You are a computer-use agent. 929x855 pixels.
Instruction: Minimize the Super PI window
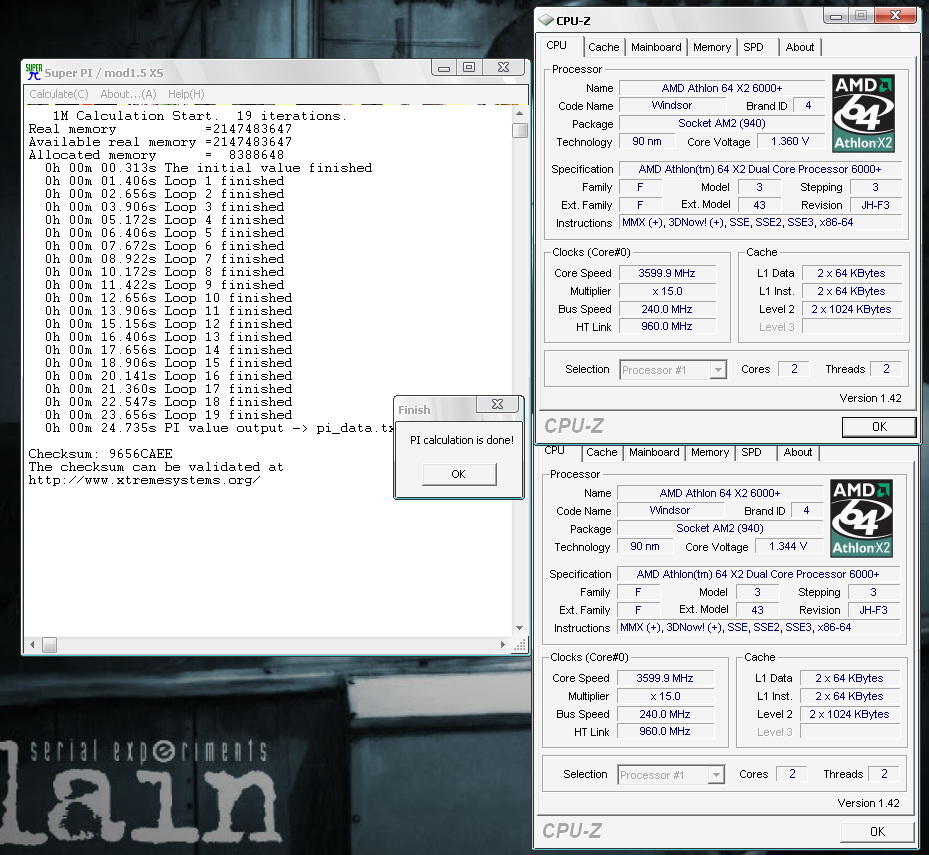[444, 68]
